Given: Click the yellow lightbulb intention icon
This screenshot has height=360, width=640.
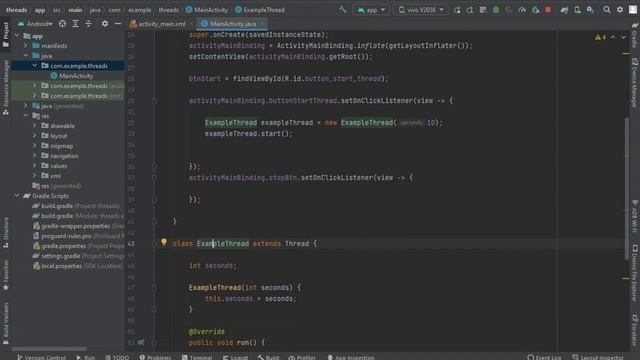Looking at the screenshot, I should point(164,242).
